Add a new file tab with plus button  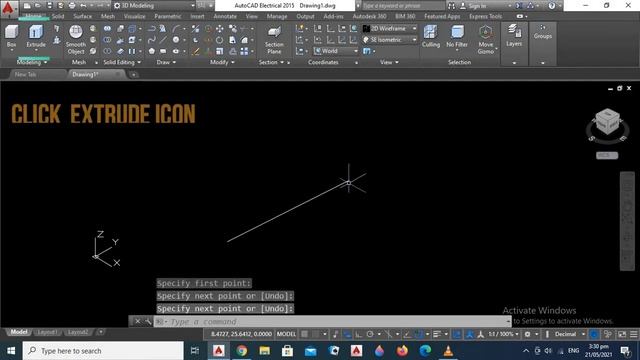point(133,75)
